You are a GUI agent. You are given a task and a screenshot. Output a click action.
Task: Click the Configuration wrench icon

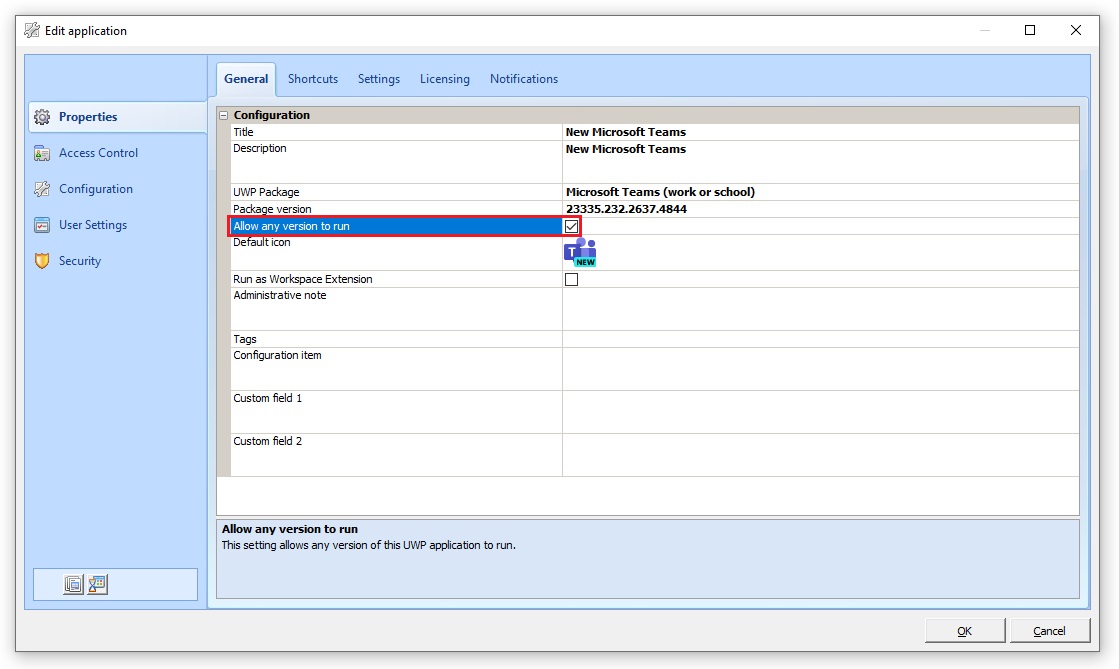click(x=42, y=189)
